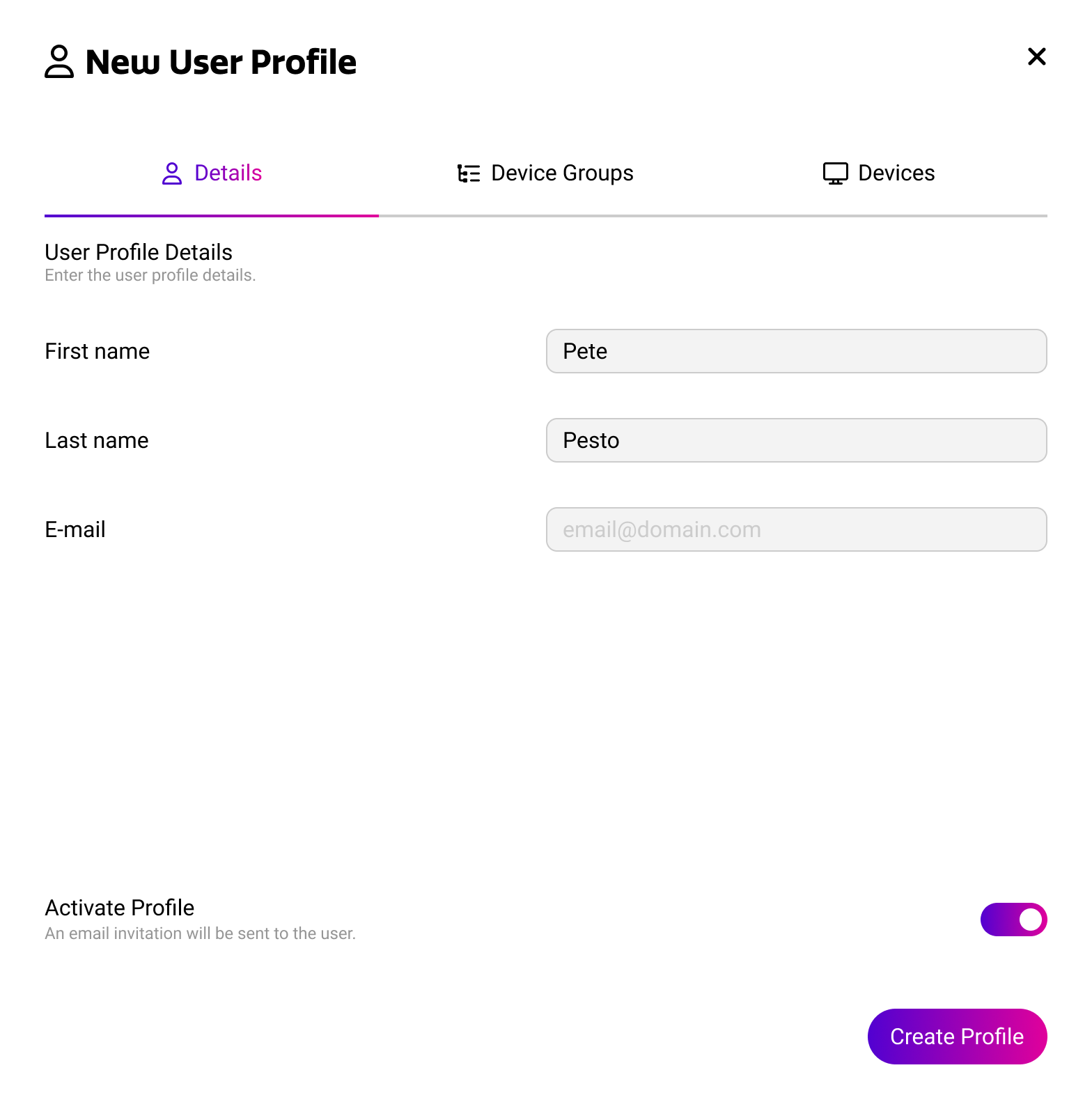Screen dimensions: 1092x1109
Task: Switch to the Details tab label
Action: (228, 173)
